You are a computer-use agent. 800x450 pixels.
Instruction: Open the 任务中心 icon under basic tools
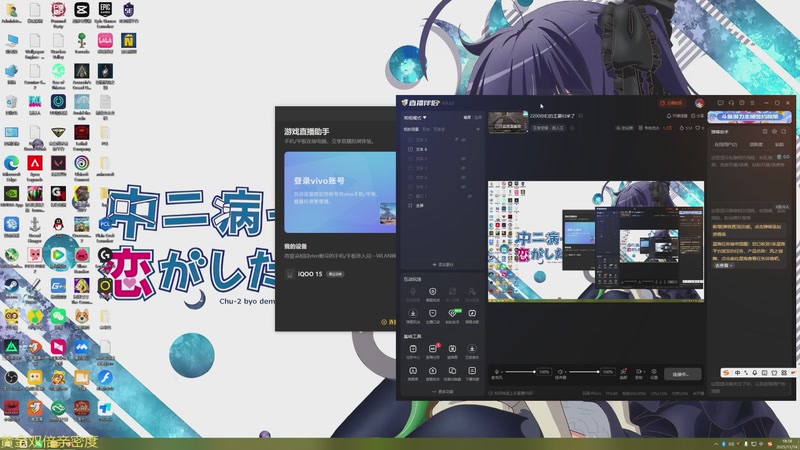tap(413, 352)
